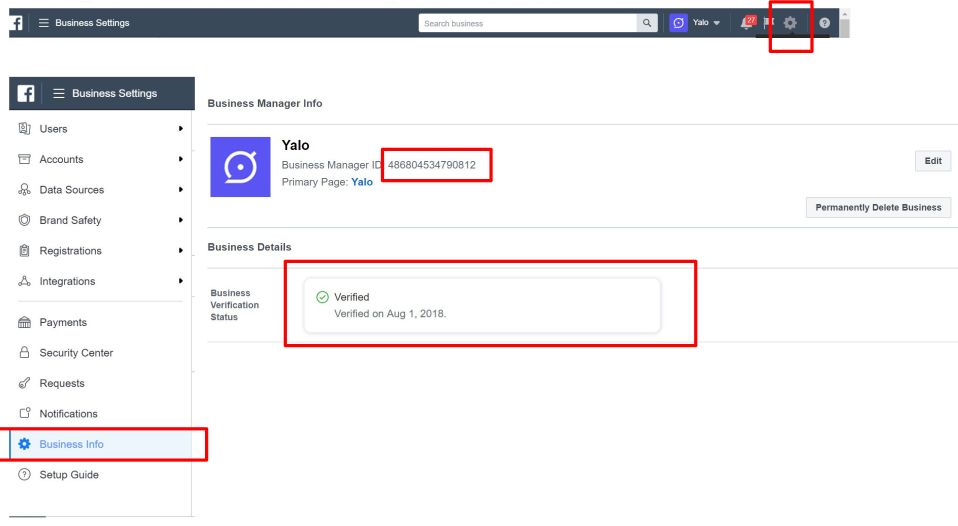Click the Data Sources icon

tap(24, 189)
